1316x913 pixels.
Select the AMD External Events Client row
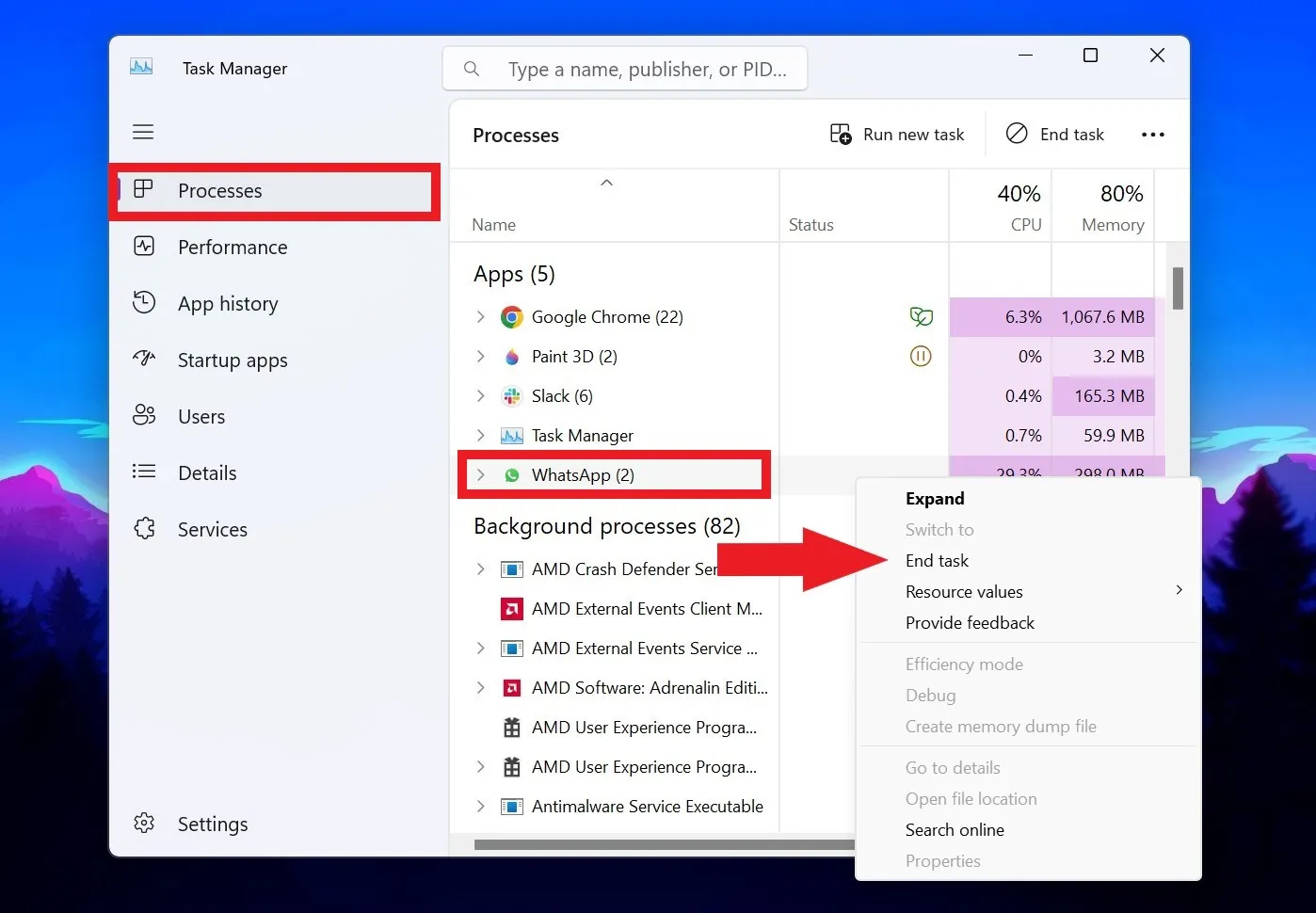pos(615,609)
